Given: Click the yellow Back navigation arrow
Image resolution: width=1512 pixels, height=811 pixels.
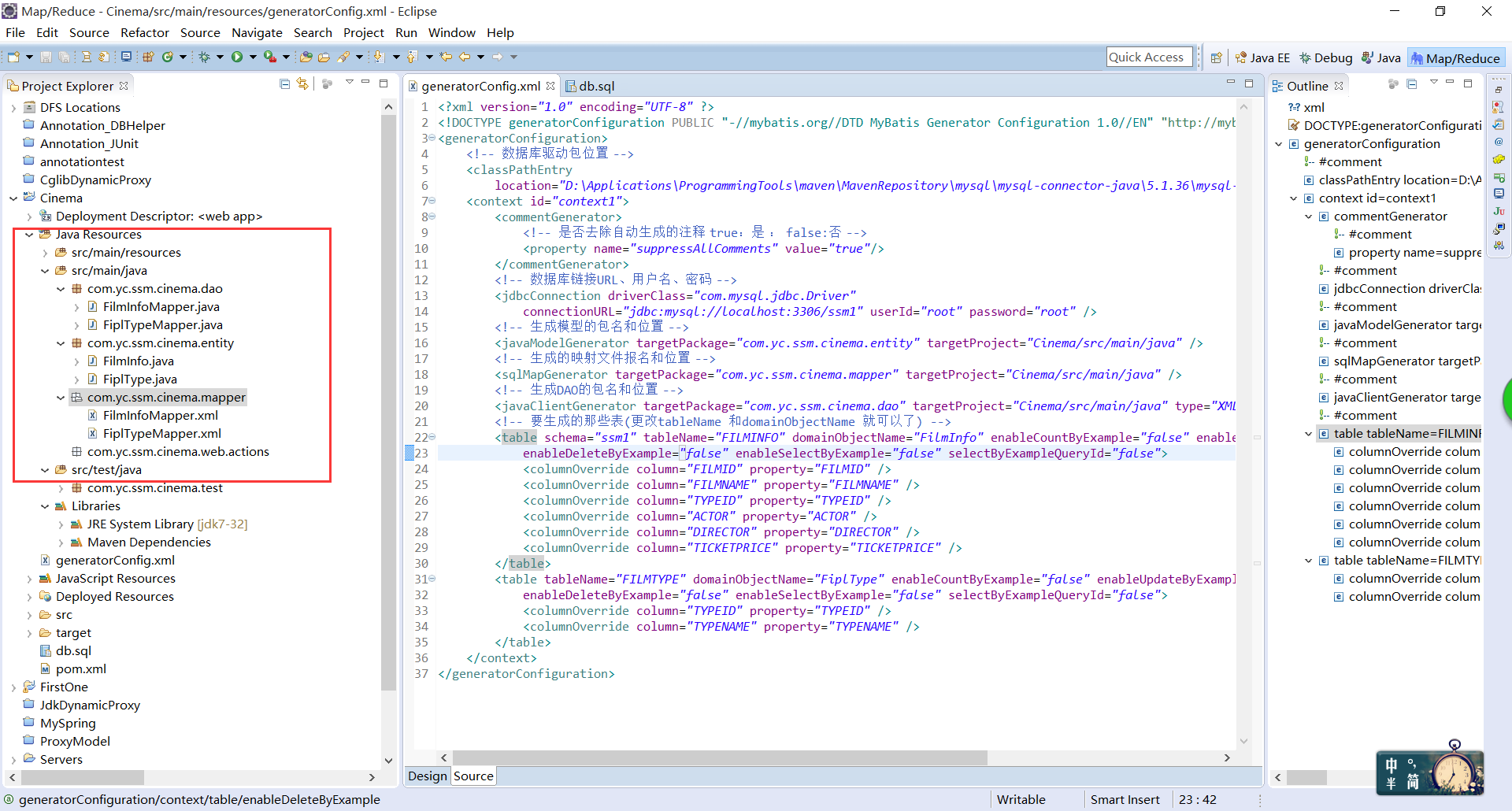Looking at the screenshot, I should pyautogui.click(x=465, y=57).
